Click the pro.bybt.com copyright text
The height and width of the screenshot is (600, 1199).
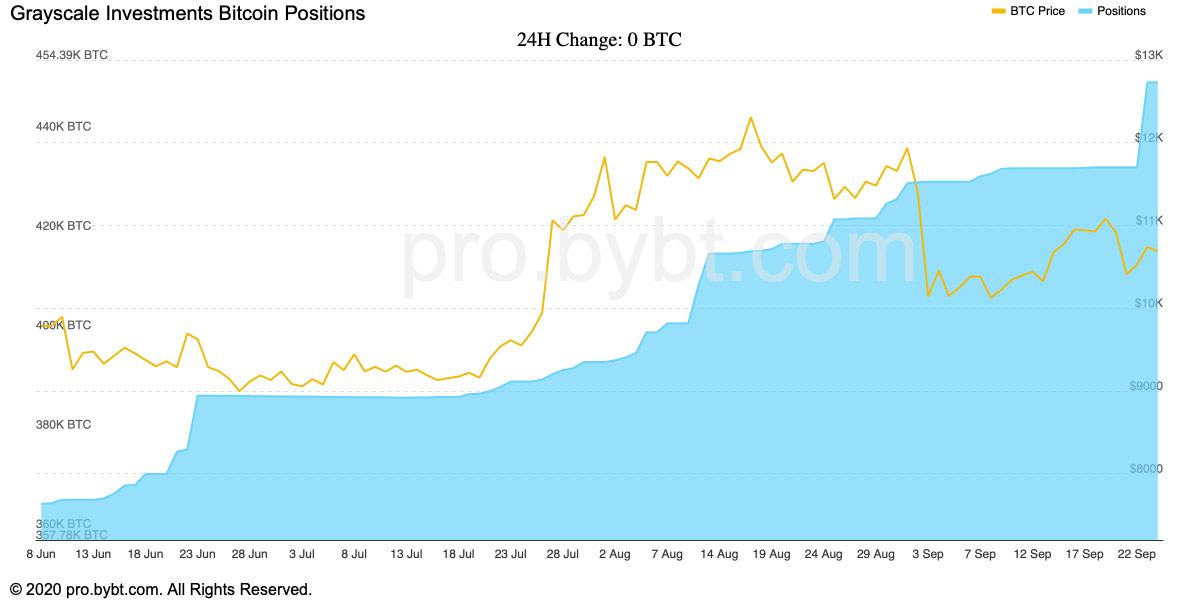point(161,589)
